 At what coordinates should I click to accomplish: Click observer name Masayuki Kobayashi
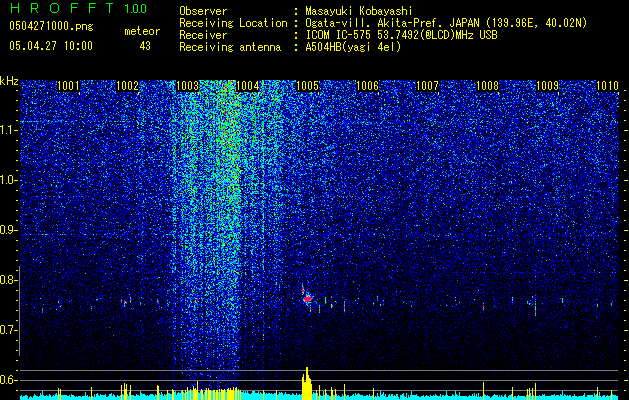(x=359, y=11)
